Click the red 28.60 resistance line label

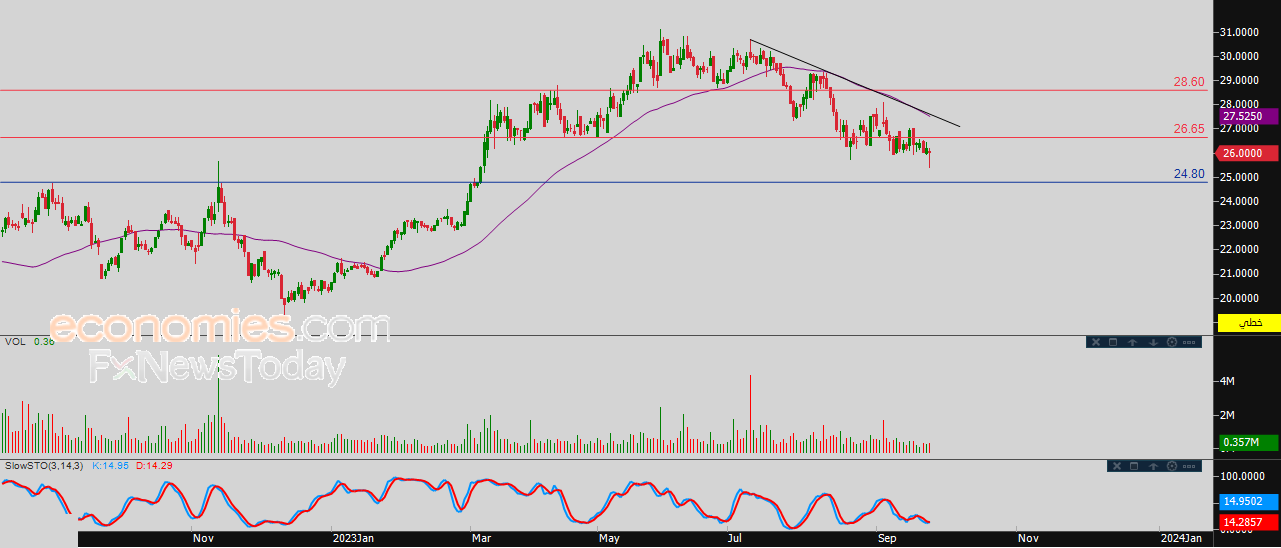(1189, 82)
